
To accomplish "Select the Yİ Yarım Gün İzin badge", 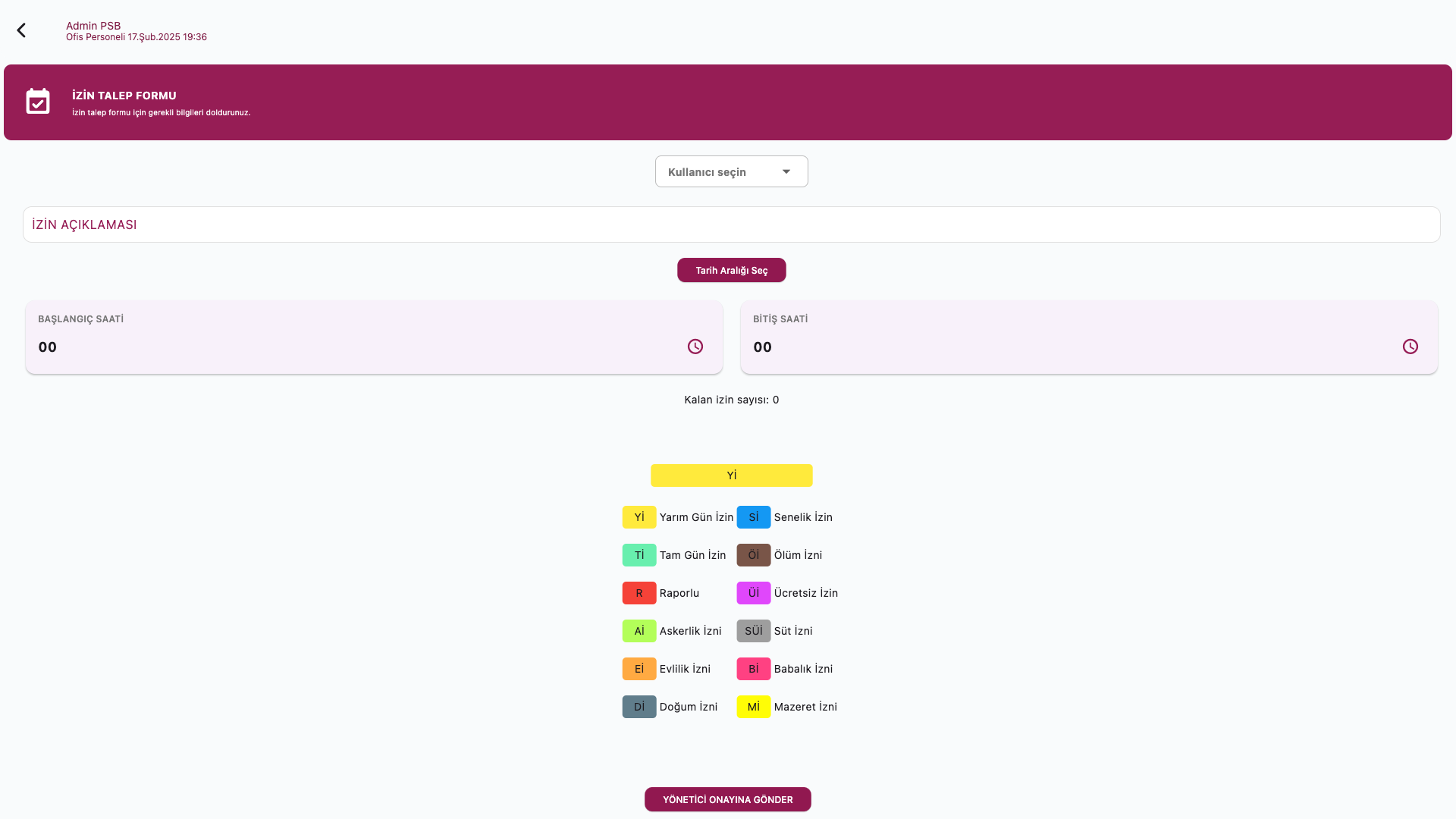I will pyautogui.click(x=639, y=517).
